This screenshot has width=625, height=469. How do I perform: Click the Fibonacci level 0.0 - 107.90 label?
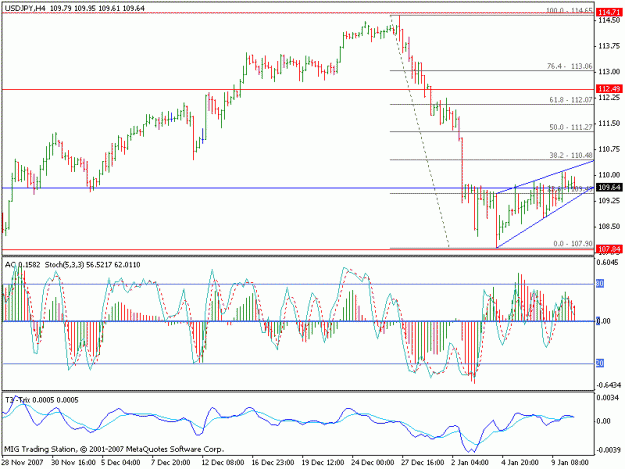pos(573,243)
